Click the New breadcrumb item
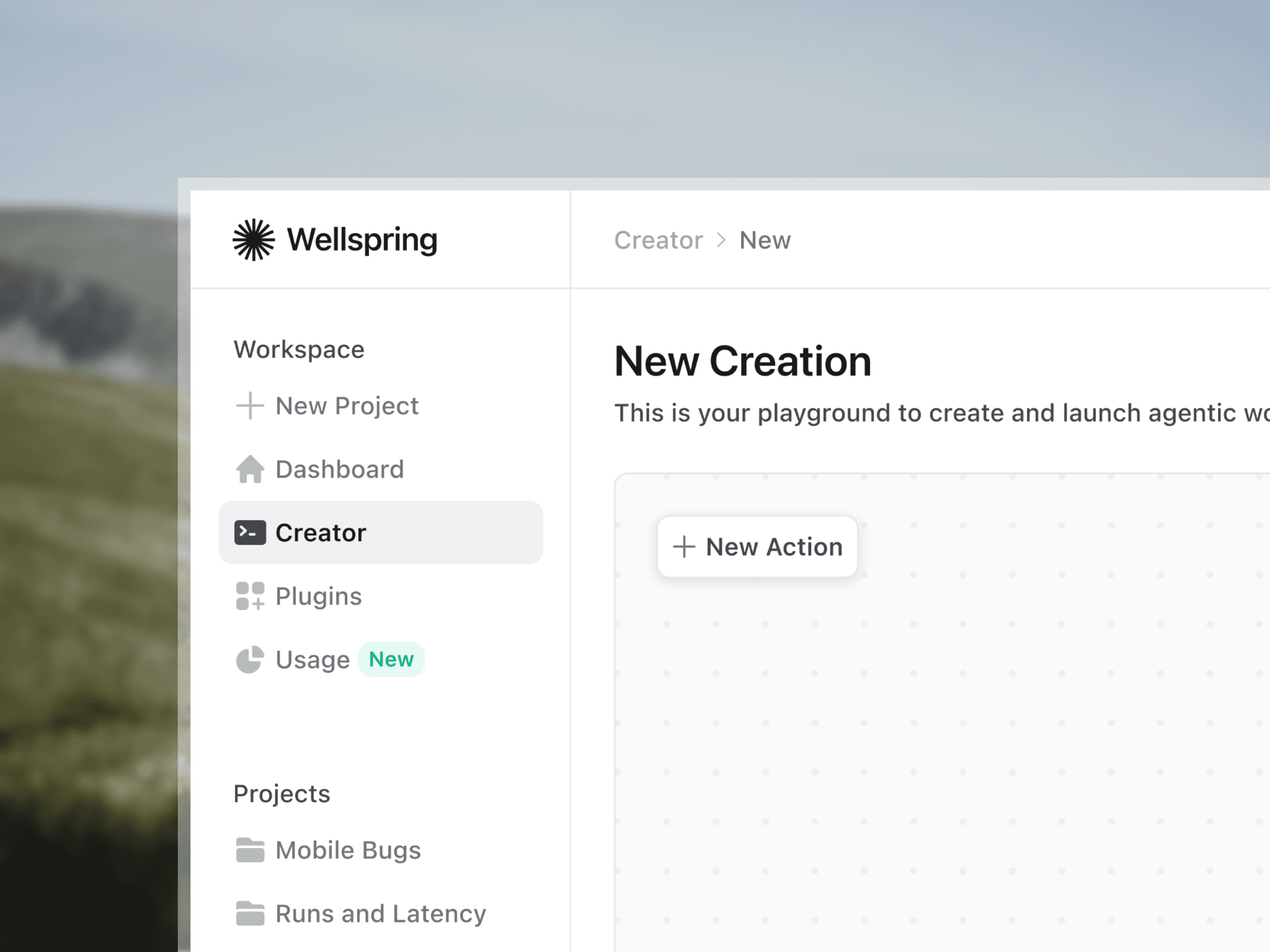The width and height of the screenshot is (1270, 952). pyautogui.click(x=765, y=240)
